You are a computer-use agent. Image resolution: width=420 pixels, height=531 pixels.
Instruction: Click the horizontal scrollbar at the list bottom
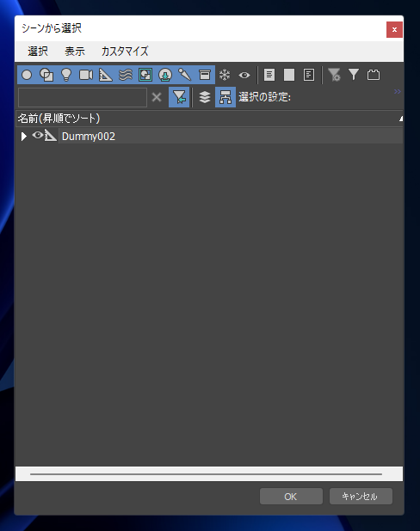click(x=206, y=474)
